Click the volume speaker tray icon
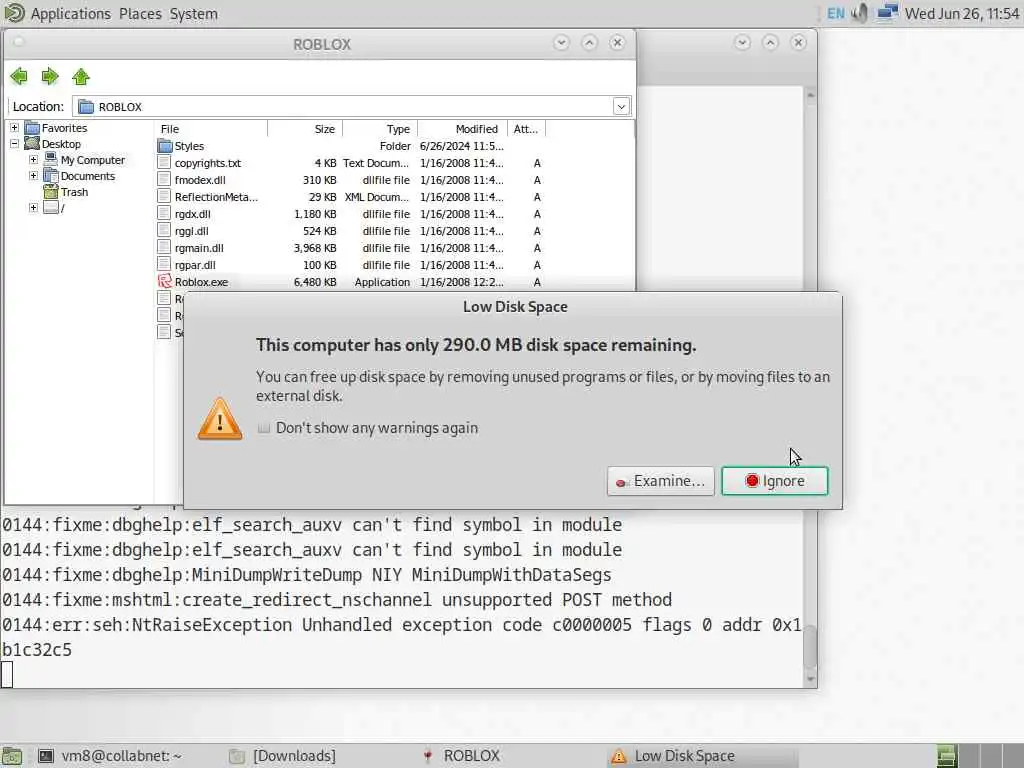Screen dimensions: 1024x768 click(x=860, y=13)
